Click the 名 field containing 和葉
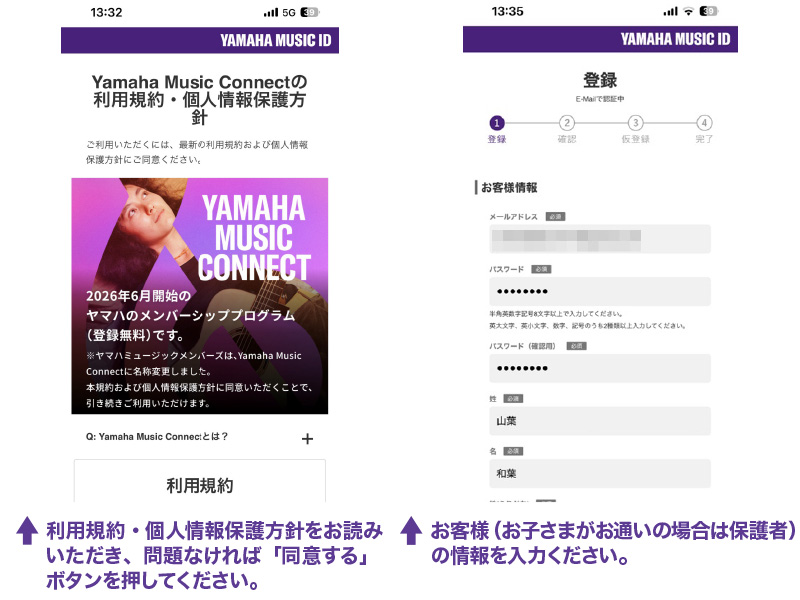The height and width of the screenshot is (600, 800). 600,473
